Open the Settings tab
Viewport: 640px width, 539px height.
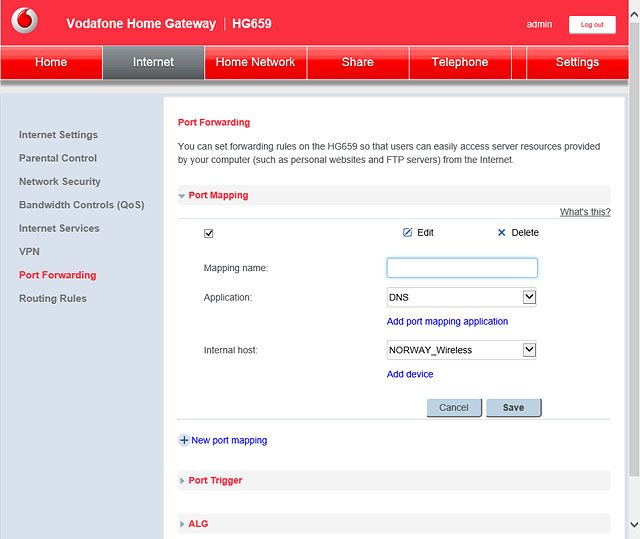(577, 62)
